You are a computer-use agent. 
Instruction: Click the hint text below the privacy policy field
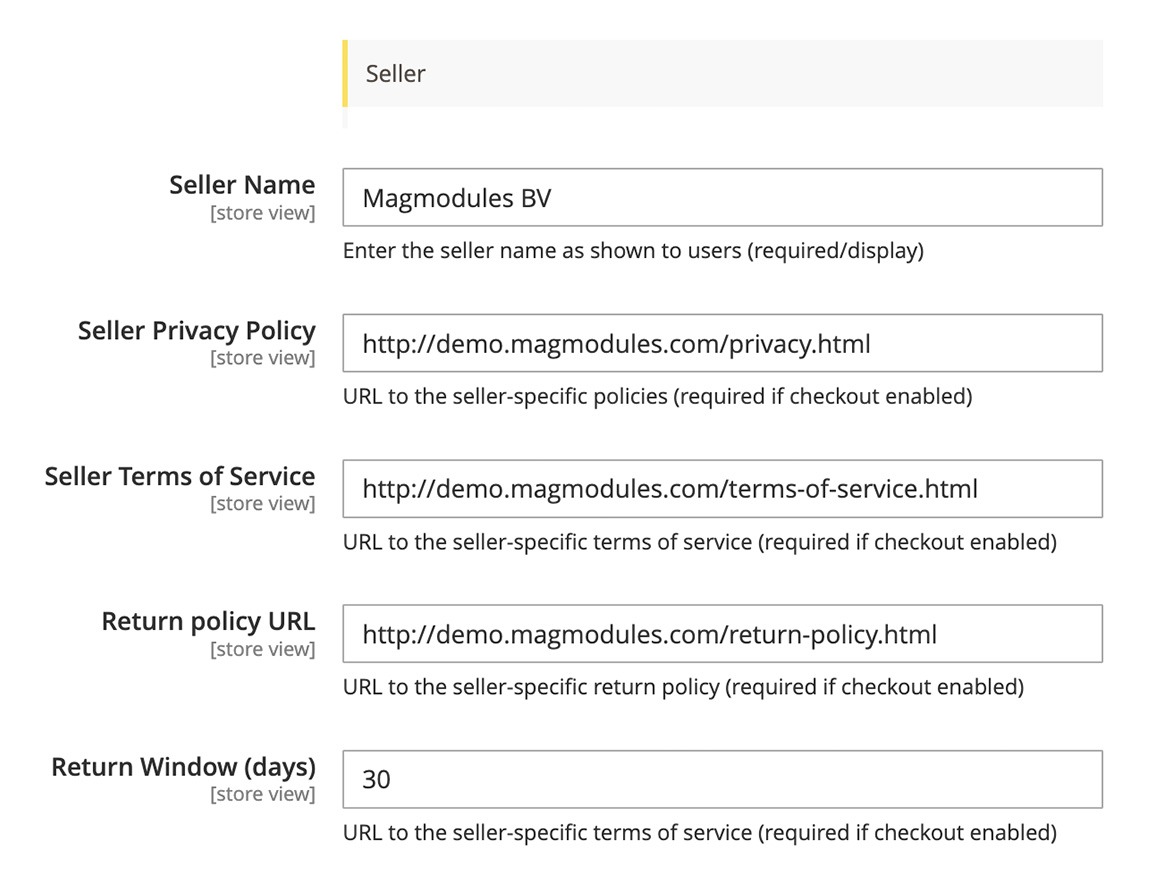657,396
